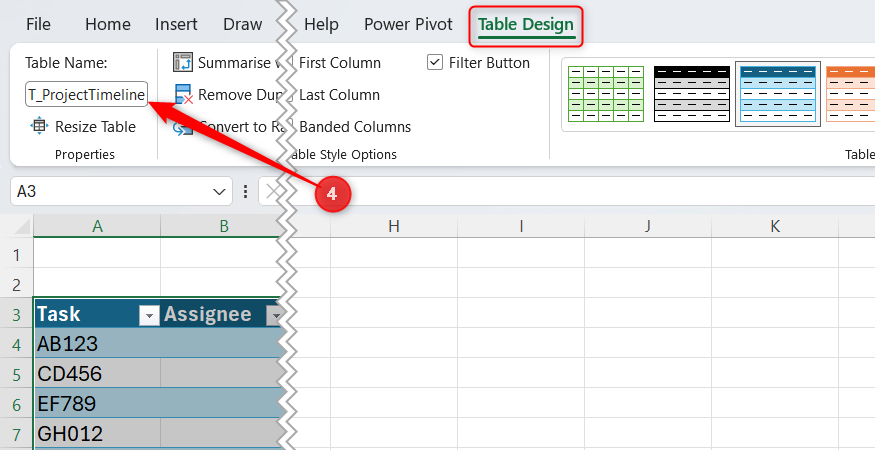Click the Summarise with PivotTable icon
Image resolution: width=875 pixels, height=450 pixels.
pos(183,63)
